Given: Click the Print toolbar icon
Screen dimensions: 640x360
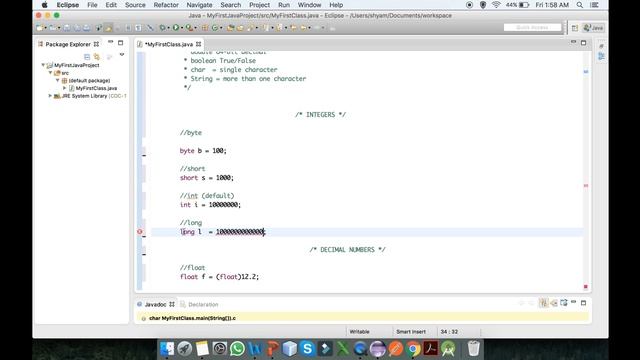Looking at the screenshot, I should click(x=87, y=28).
